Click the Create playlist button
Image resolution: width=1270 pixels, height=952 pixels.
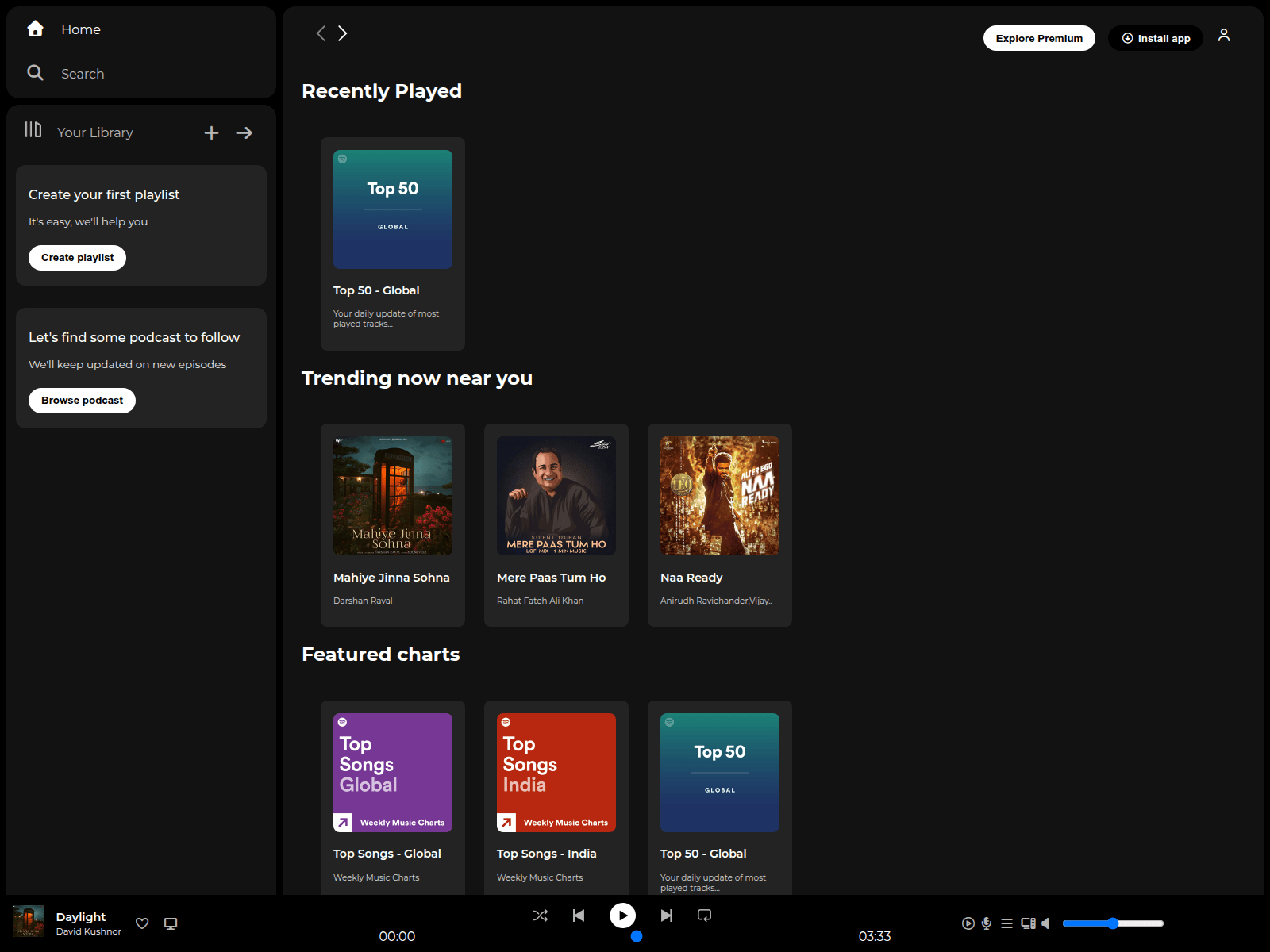pyautogui.click(x=77, y=258)
